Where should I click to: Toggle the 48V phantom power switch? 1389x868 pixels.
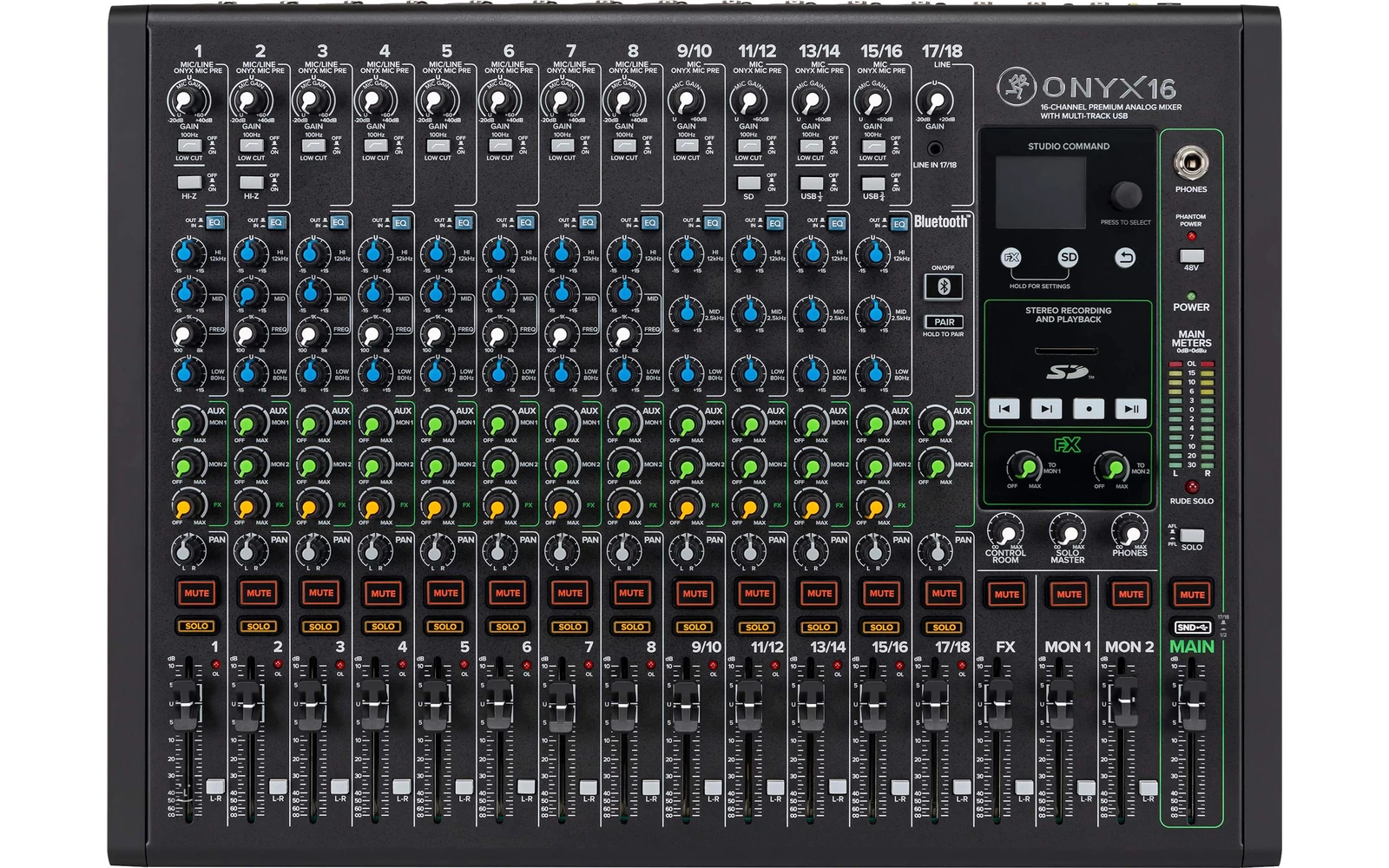pyautogui.click(x=1191, y=256)
